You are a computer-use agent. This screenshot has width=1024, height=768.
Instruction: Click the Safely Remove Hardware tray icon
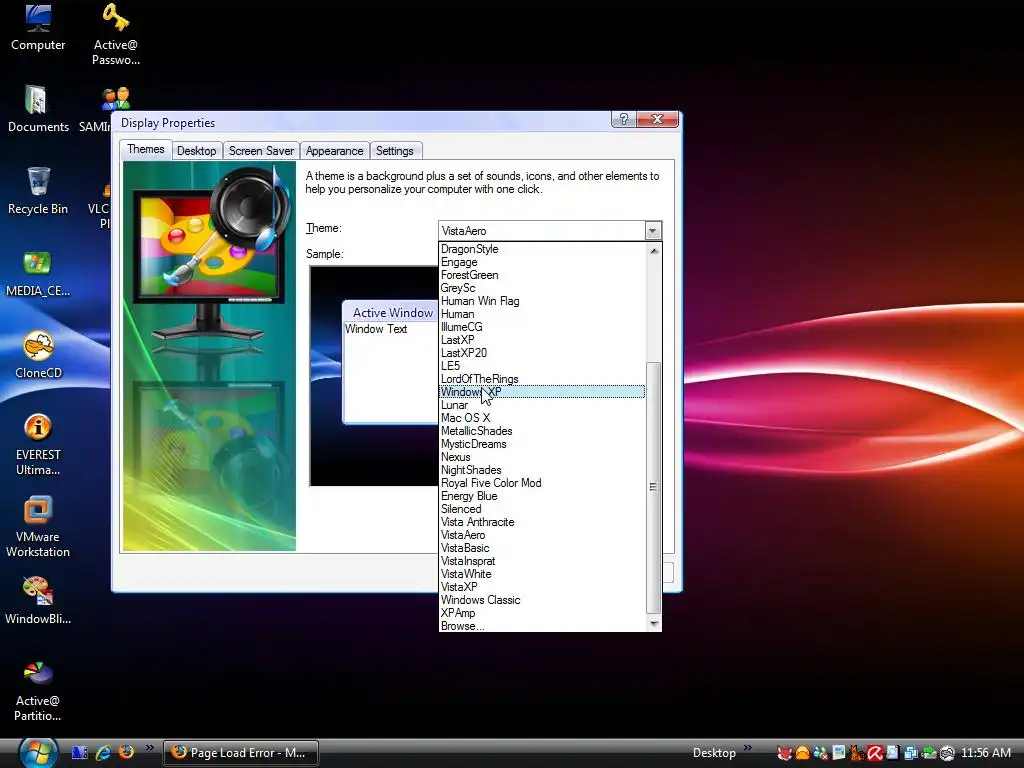[929, 753]
